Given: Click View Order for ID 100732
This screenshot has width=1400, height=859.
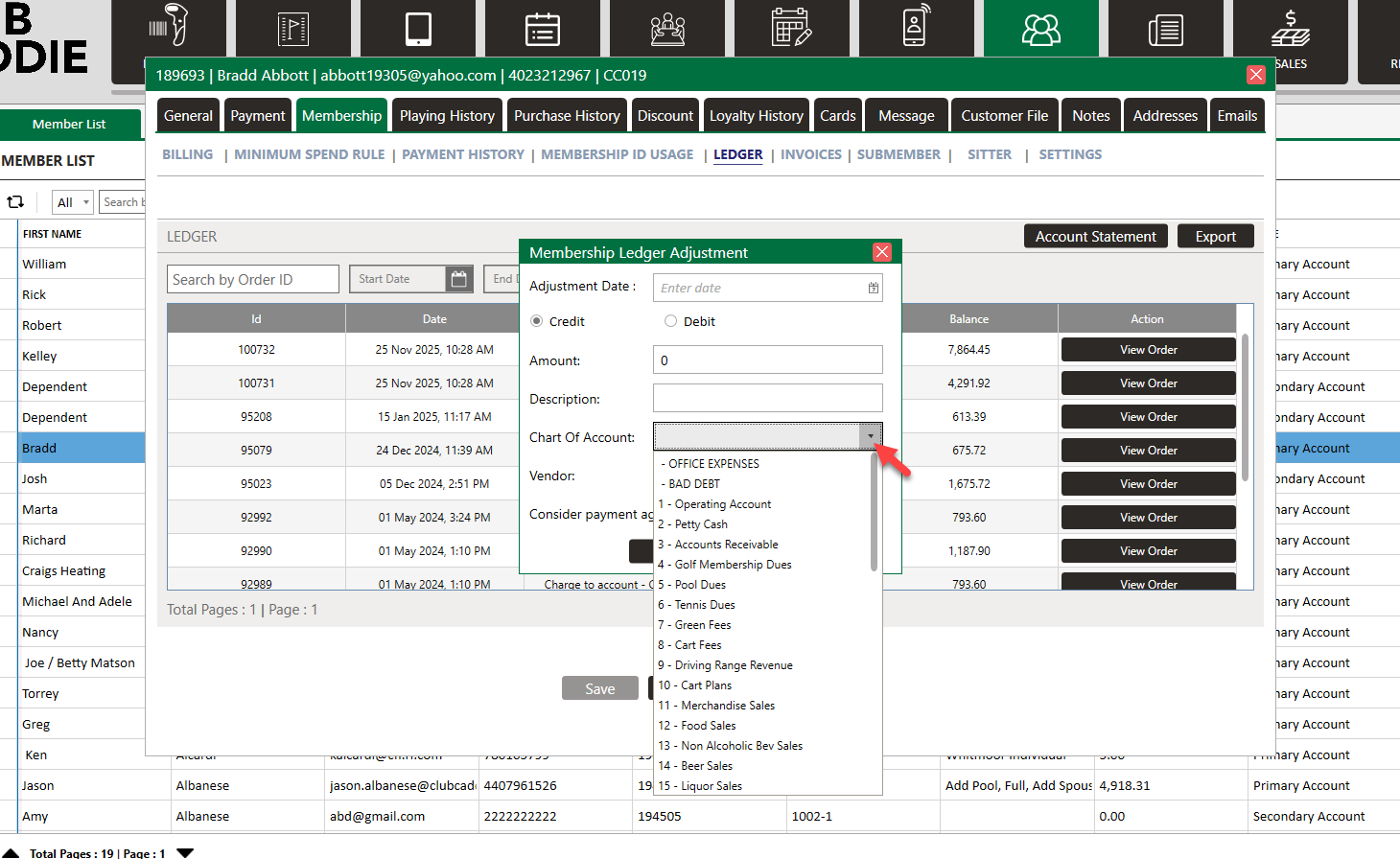Looking at the screenshot, I should coord(1148,350).
